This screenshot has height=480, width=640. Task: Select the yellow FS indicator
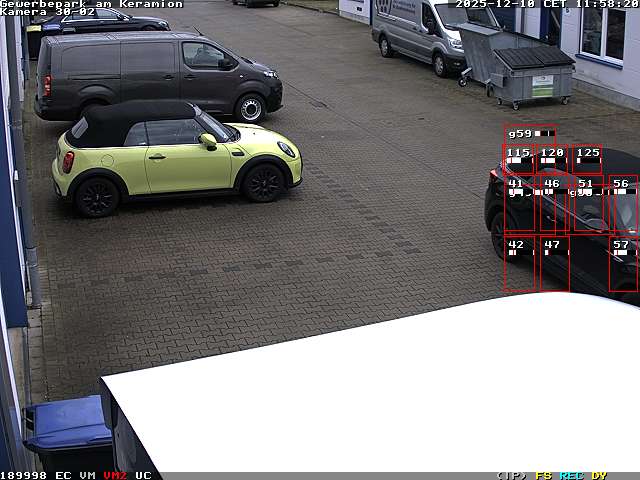click(543, 475)
